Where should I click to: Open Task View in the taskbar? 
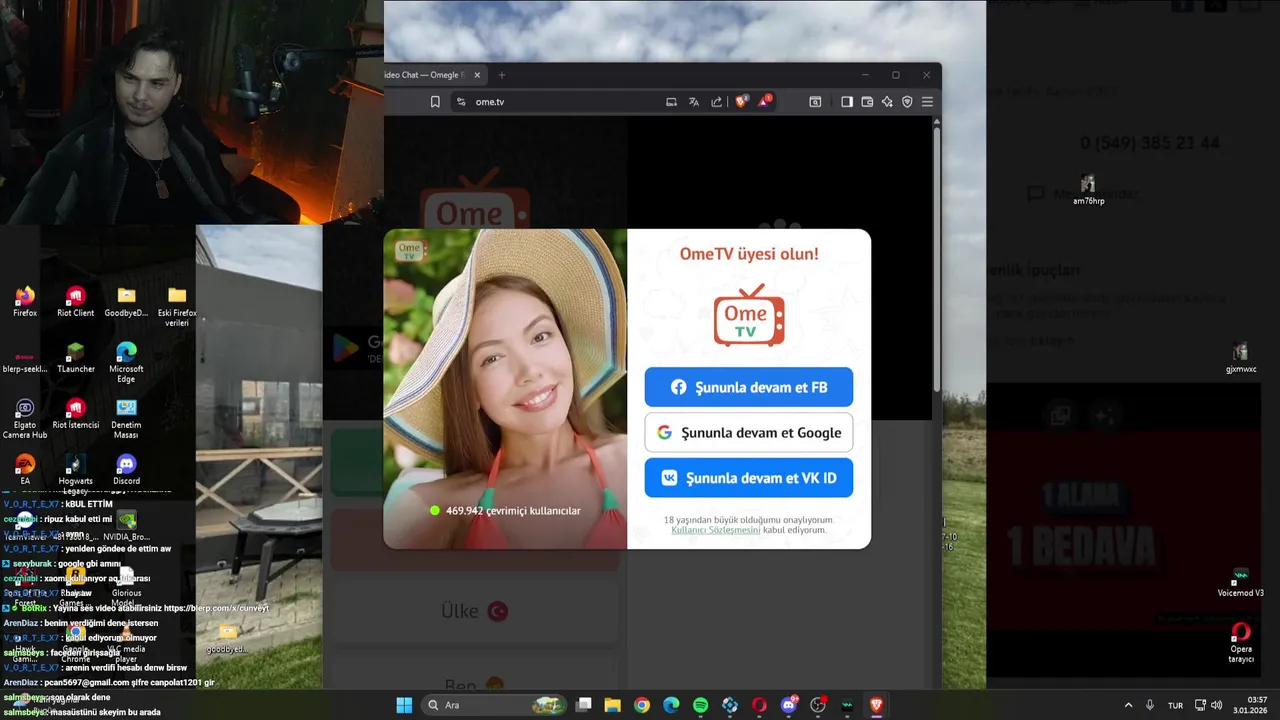pos(584,705)
